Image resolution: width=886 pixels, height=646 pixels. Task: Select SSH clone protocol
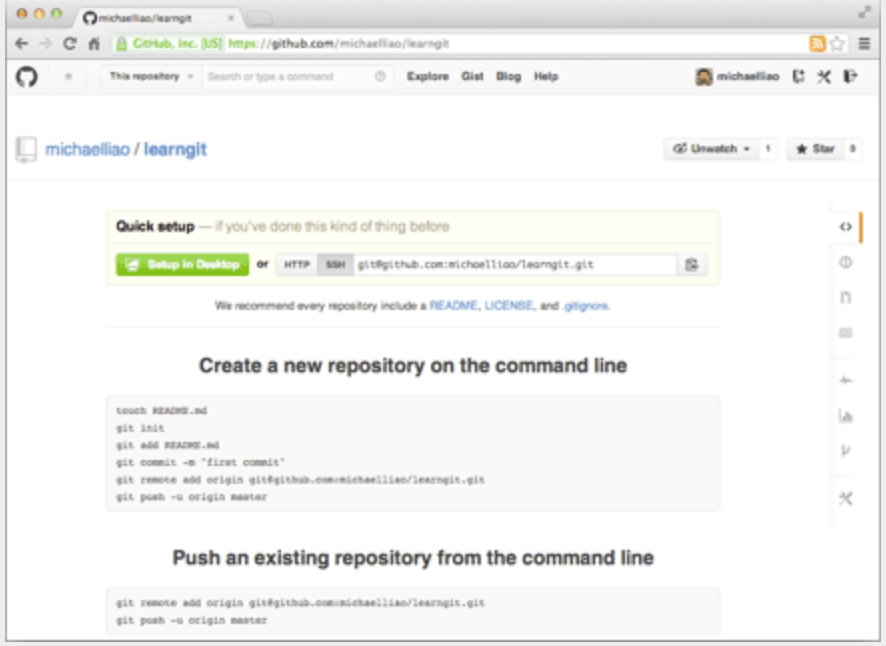(335, 265)
